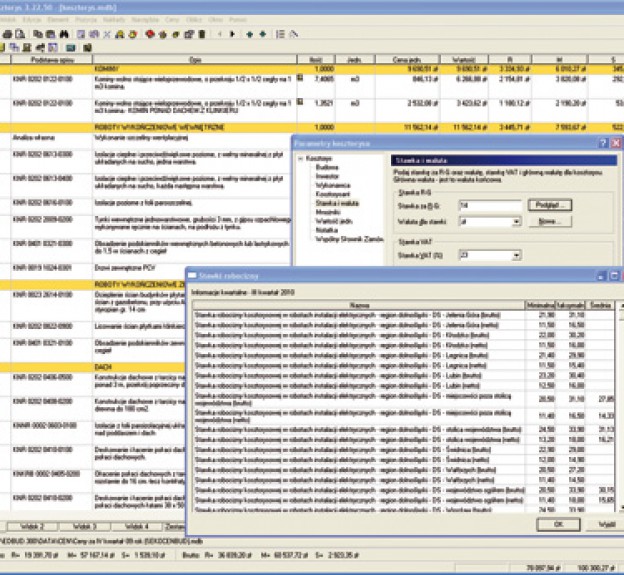Click the red round toolbar icon
Image resolution: width=624 pixels, height=575 pixels.
[150, 34]
